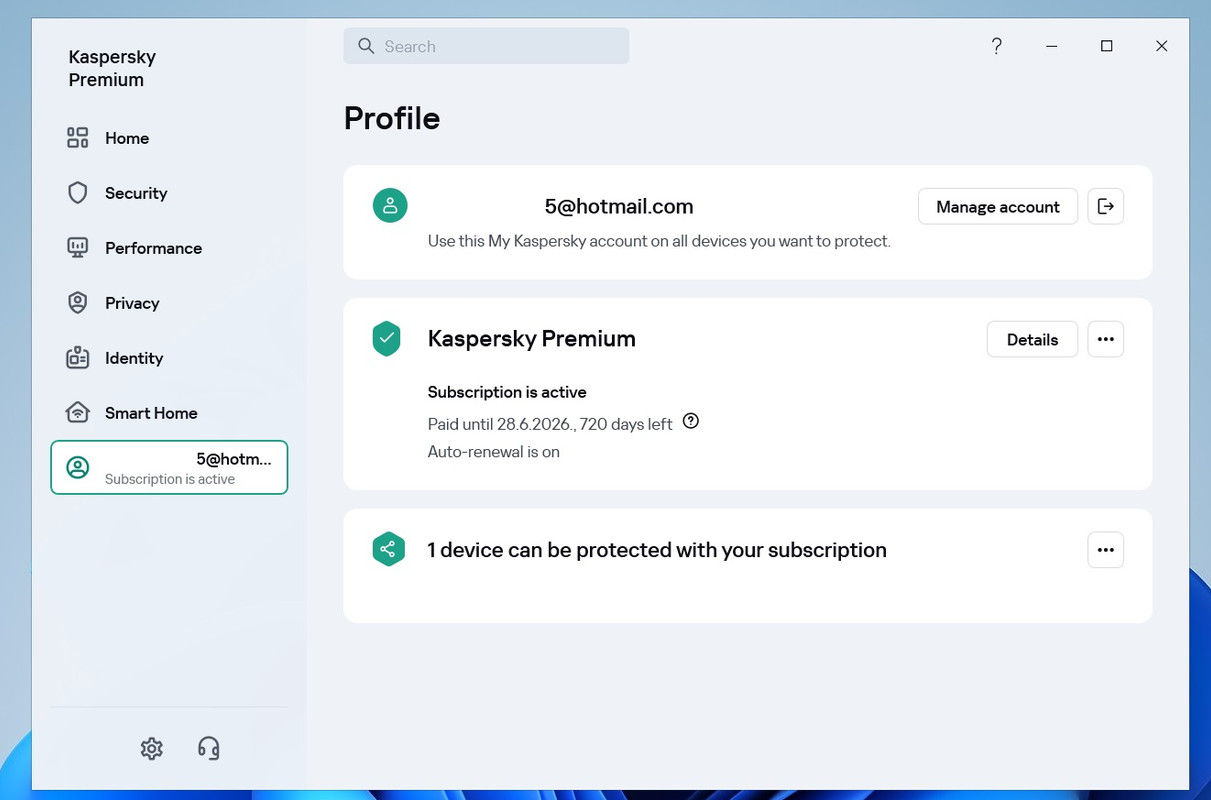Click the subscription info question icon
Viewport: 1211px width, 800px height.
[x=690, y=421]
